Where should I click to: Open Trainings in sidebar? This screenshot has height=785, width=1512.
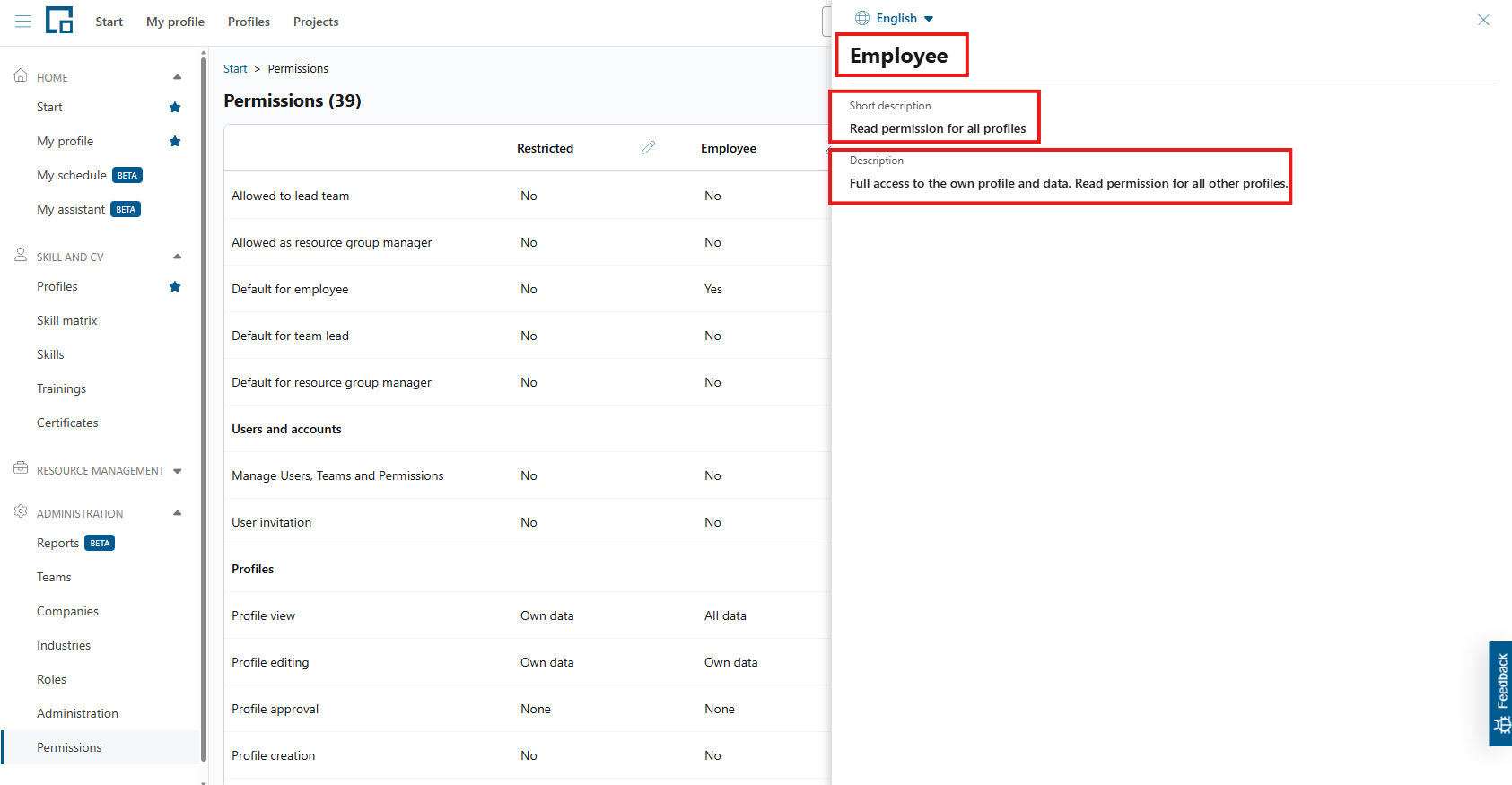pyautogui.click(x=62, y=389)
